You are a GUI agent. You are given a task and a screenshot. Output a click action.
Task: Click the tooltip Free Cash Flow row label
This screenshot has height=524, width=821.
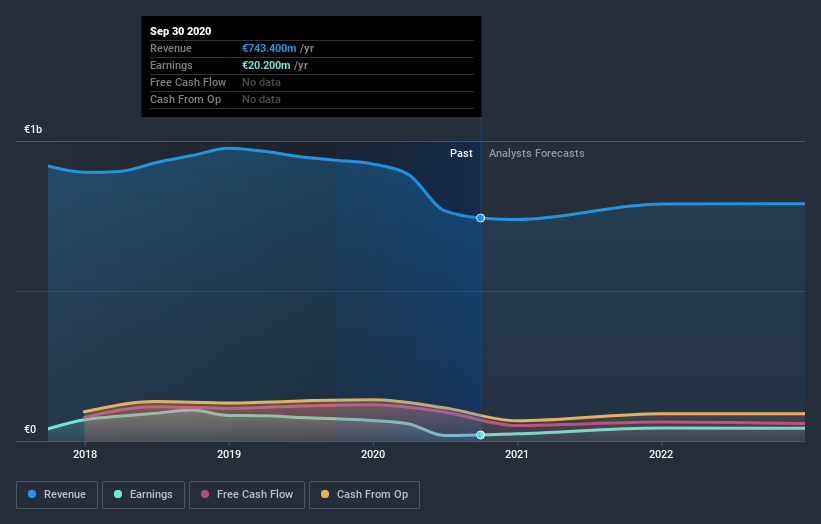coord(188,82)
